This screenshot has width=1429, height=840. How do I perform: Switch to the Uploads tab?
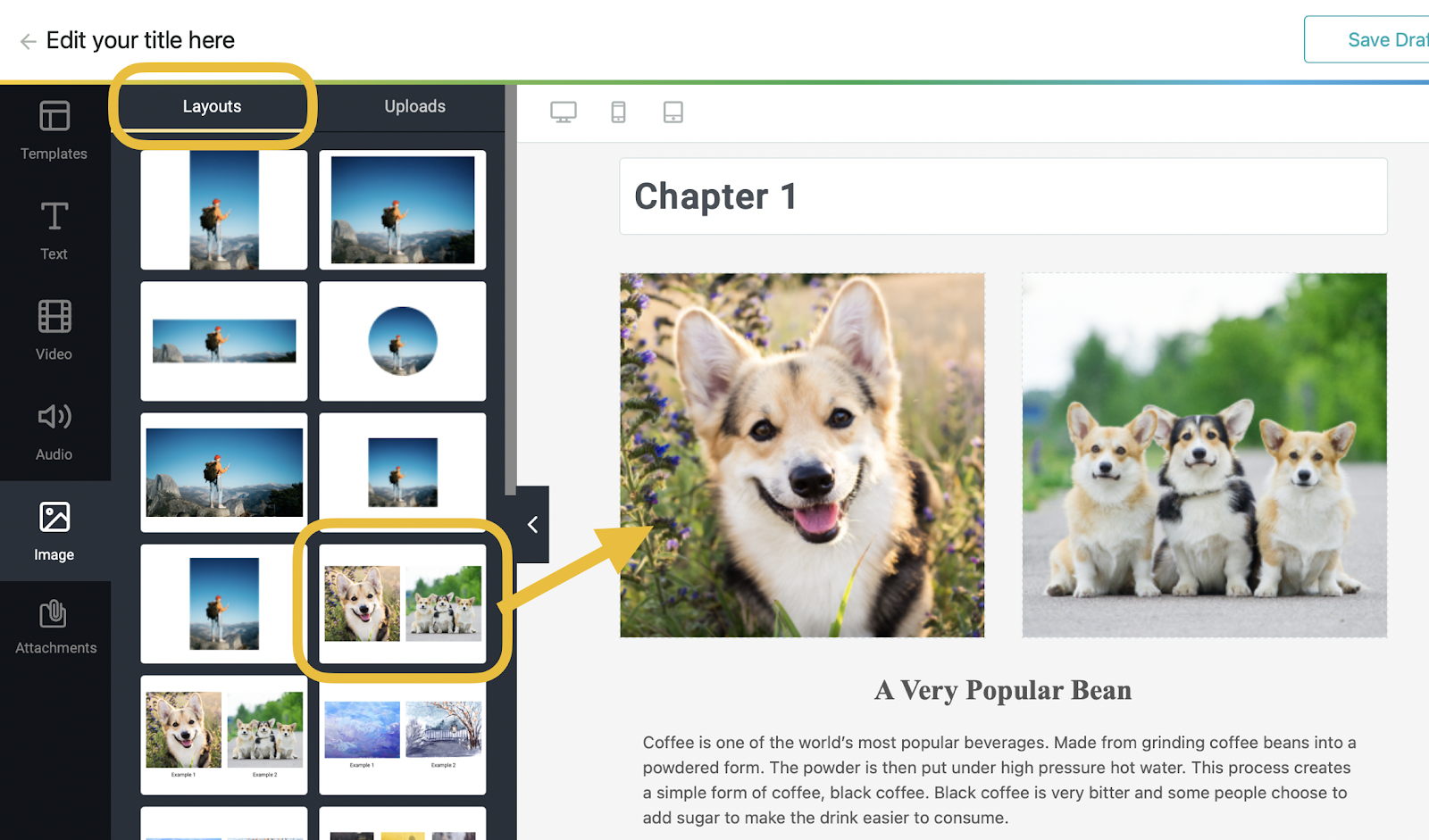(414, 106)
